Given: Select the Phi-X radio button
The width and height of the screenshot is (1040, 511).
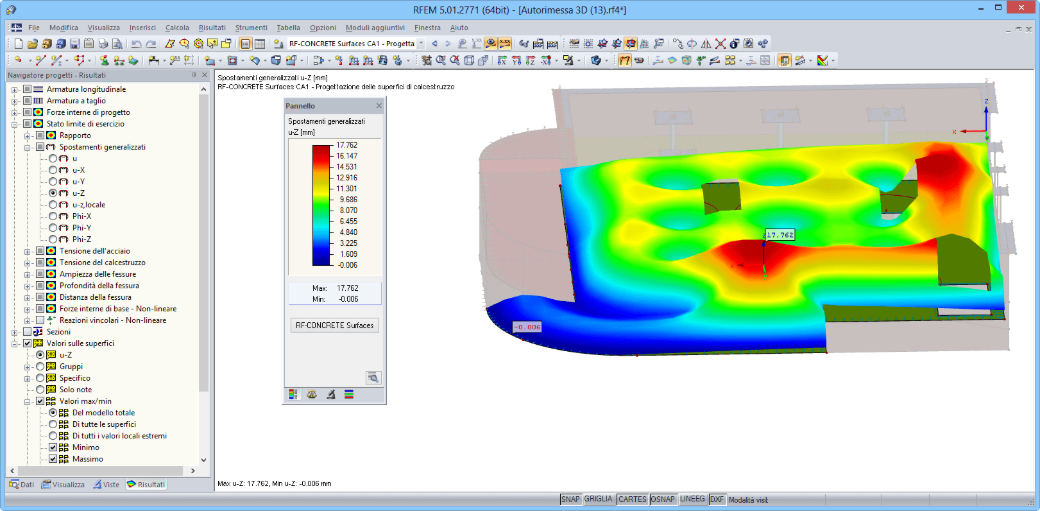Looking at the screenshot, I should click(x=53, y=216).
